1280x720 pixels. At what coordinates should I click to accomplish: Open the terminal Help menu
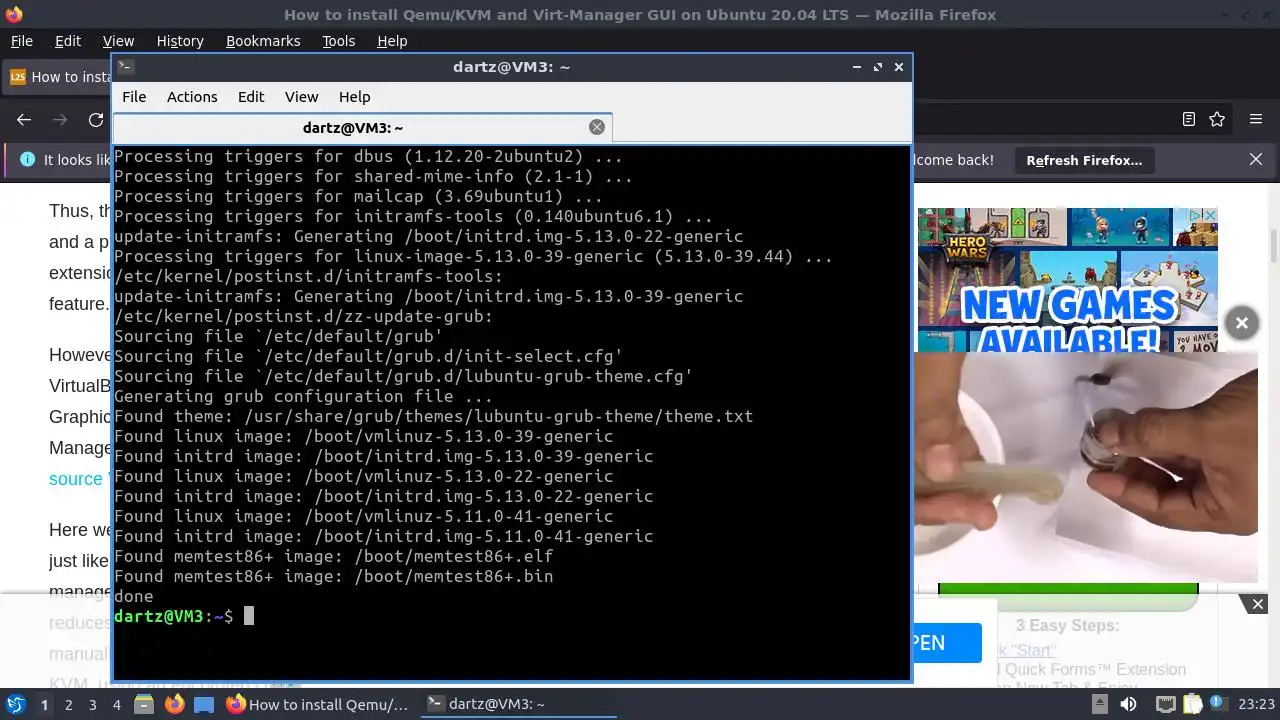(354, 97)
